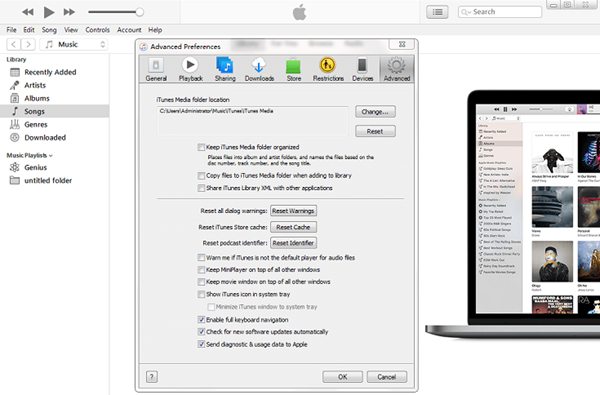Enable Copy files to iTunes Media folder
The width and height of the screenshot is (600, 395).
click(201, 176)
